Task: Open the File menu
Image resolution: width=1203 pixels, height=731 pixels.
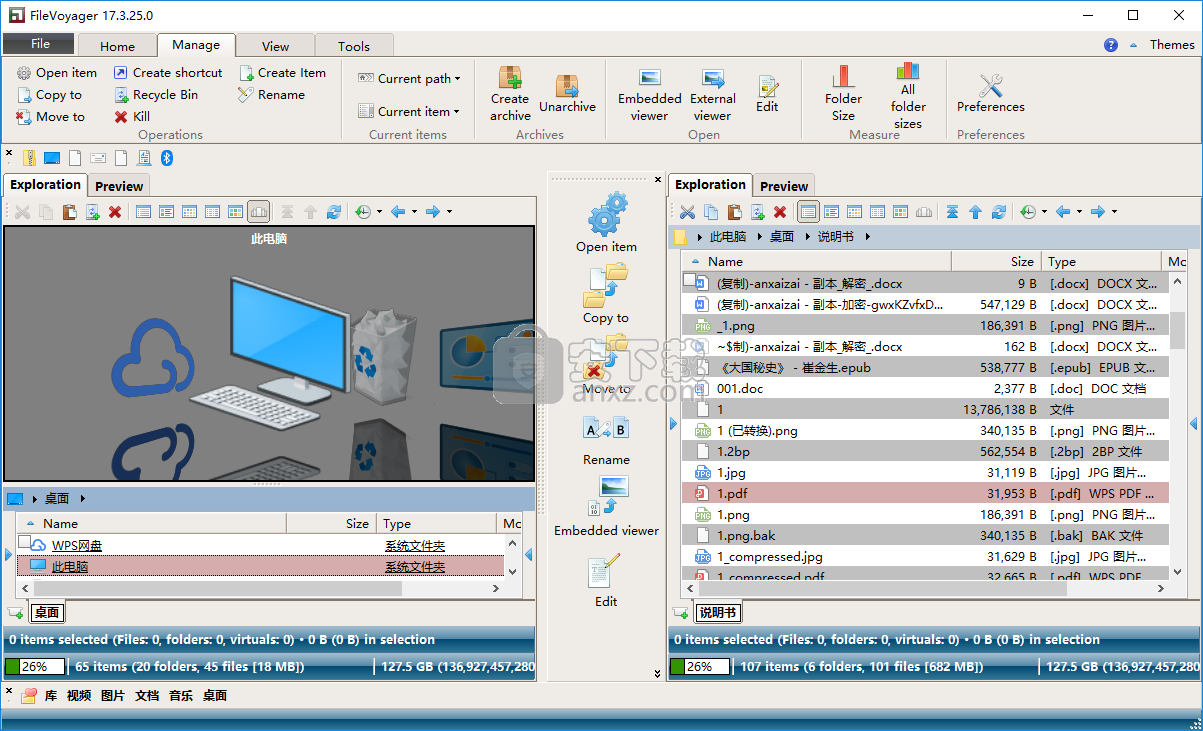Action: coord(40,44)
